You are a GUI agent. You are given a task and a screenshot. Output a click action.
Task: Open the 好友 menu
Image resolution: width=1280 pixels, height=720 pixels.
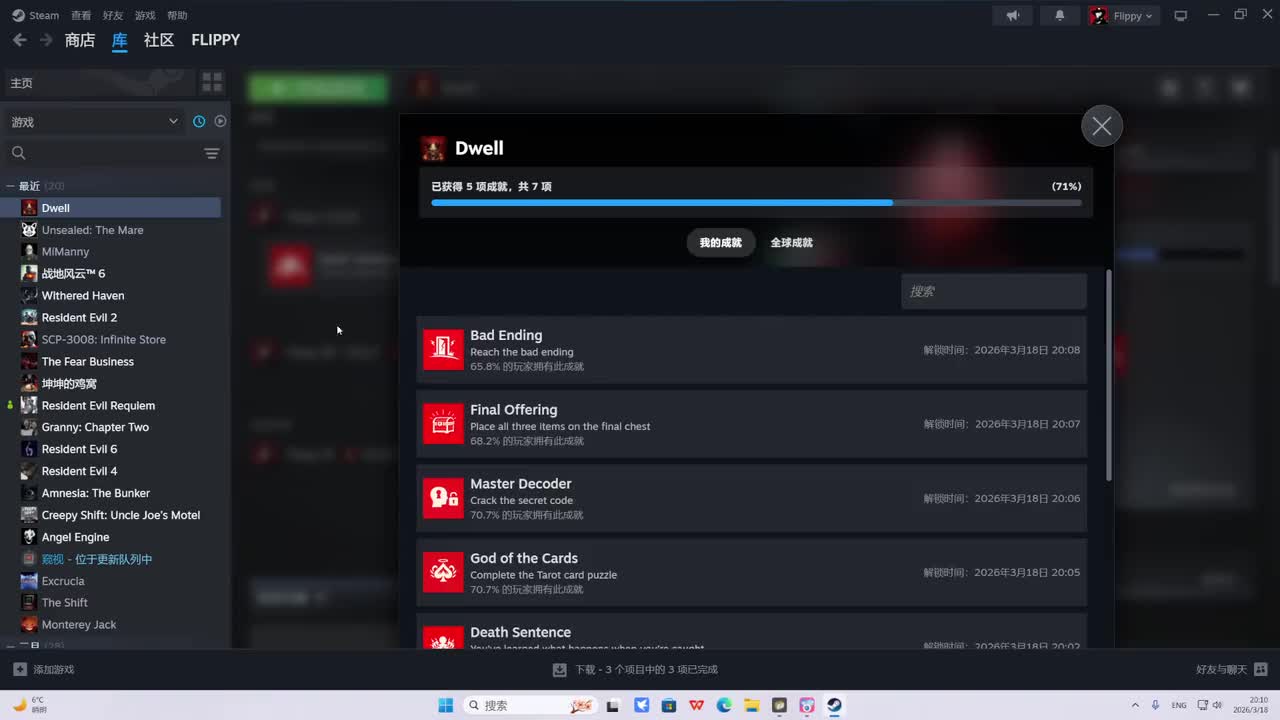pyautogui.click(x=113, y=15)
